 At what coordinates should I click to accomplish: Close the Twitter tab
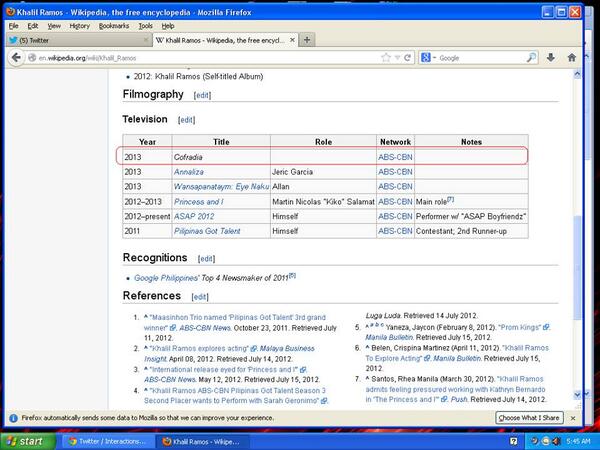(x=146, y=40)
